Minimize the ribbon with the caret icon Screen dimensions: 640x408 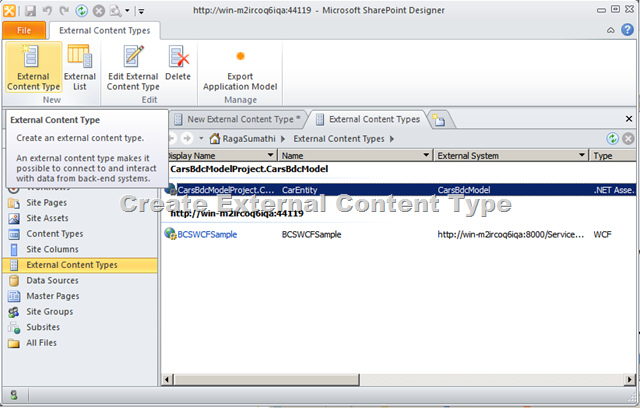pyautogui.click(x=611, y=30)
